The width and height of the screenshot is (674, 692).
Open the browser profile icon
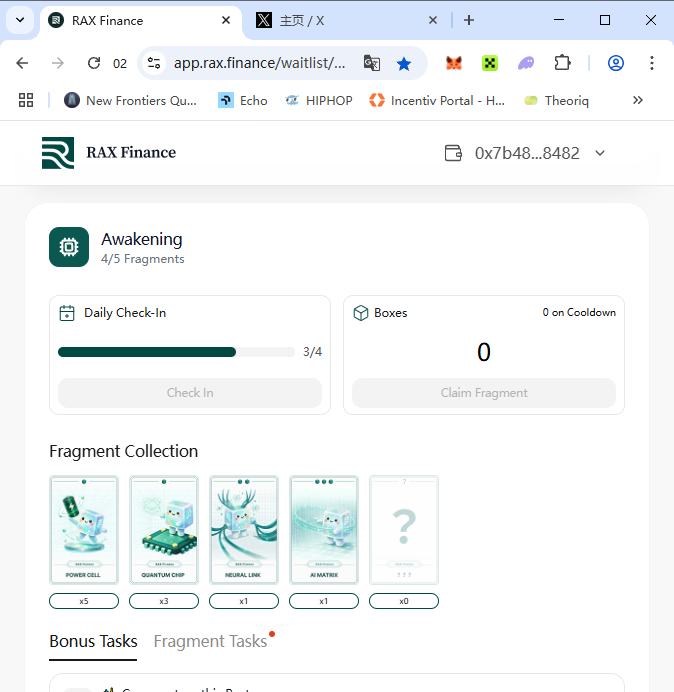point(616,63)
